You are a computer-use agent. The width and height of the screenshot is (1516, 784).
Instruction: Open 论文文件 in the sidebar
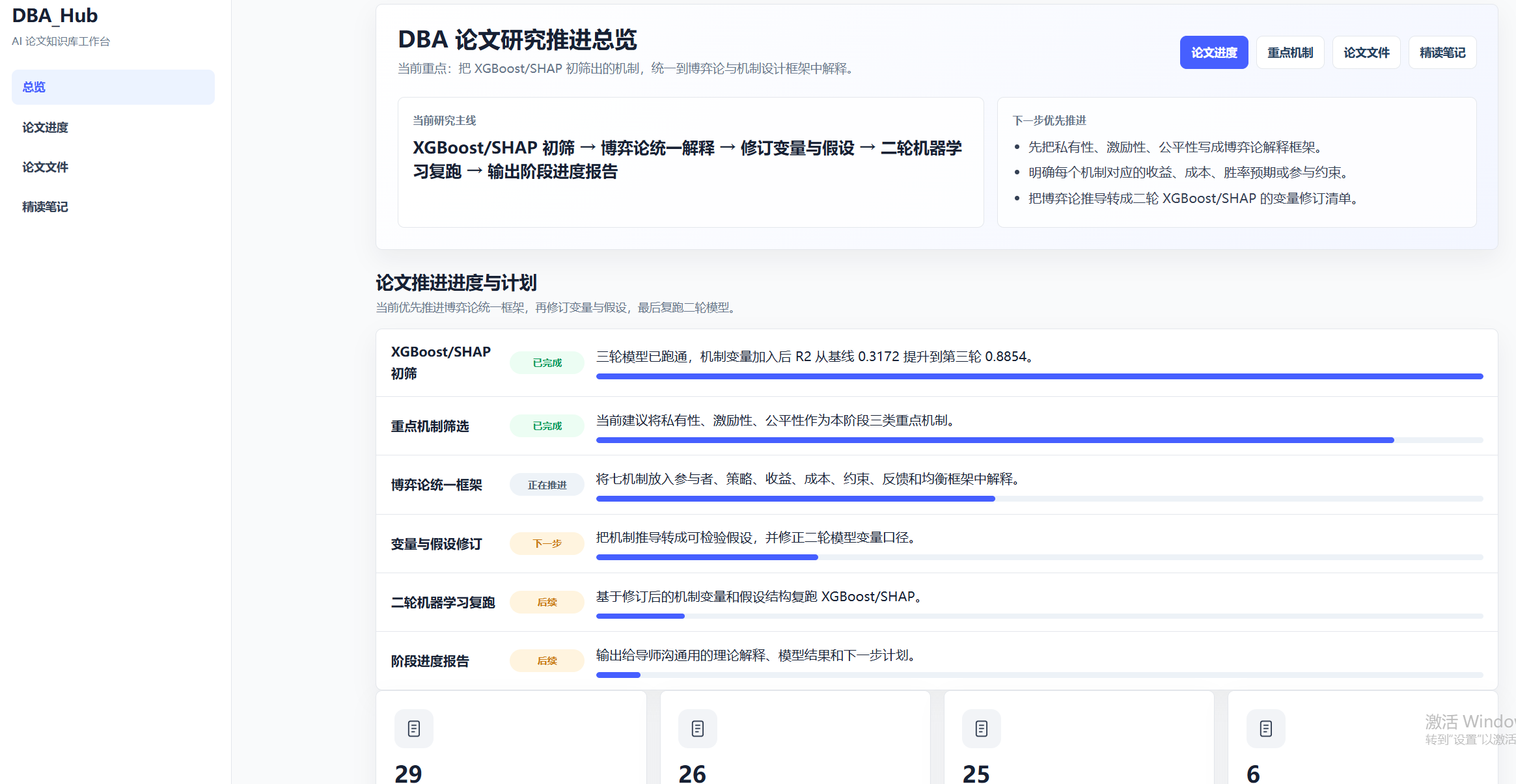(113, 167)
